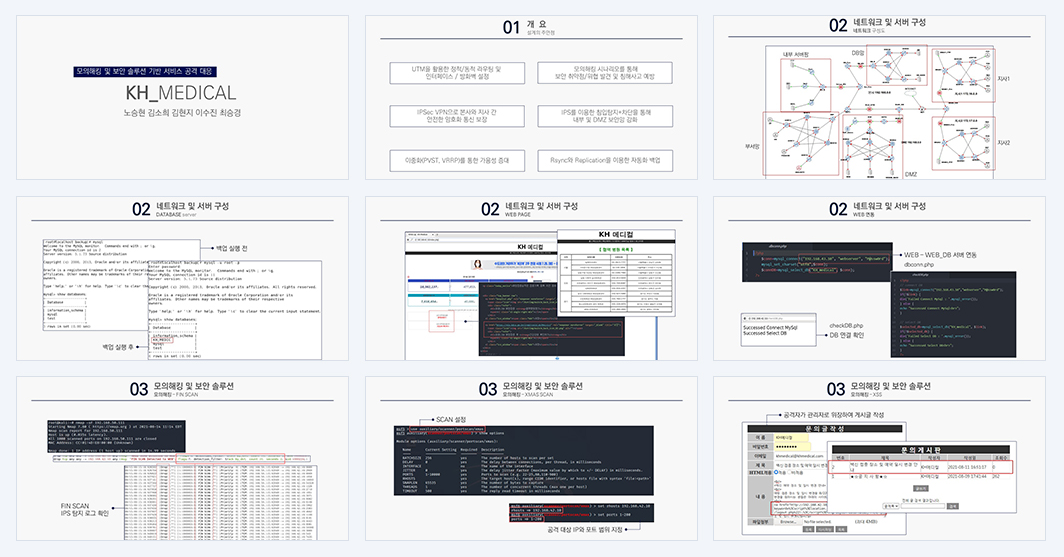Open the search category dropdown in 문의게시판
The height and width of the screenshot is (557, 1064).
(891, 506)
